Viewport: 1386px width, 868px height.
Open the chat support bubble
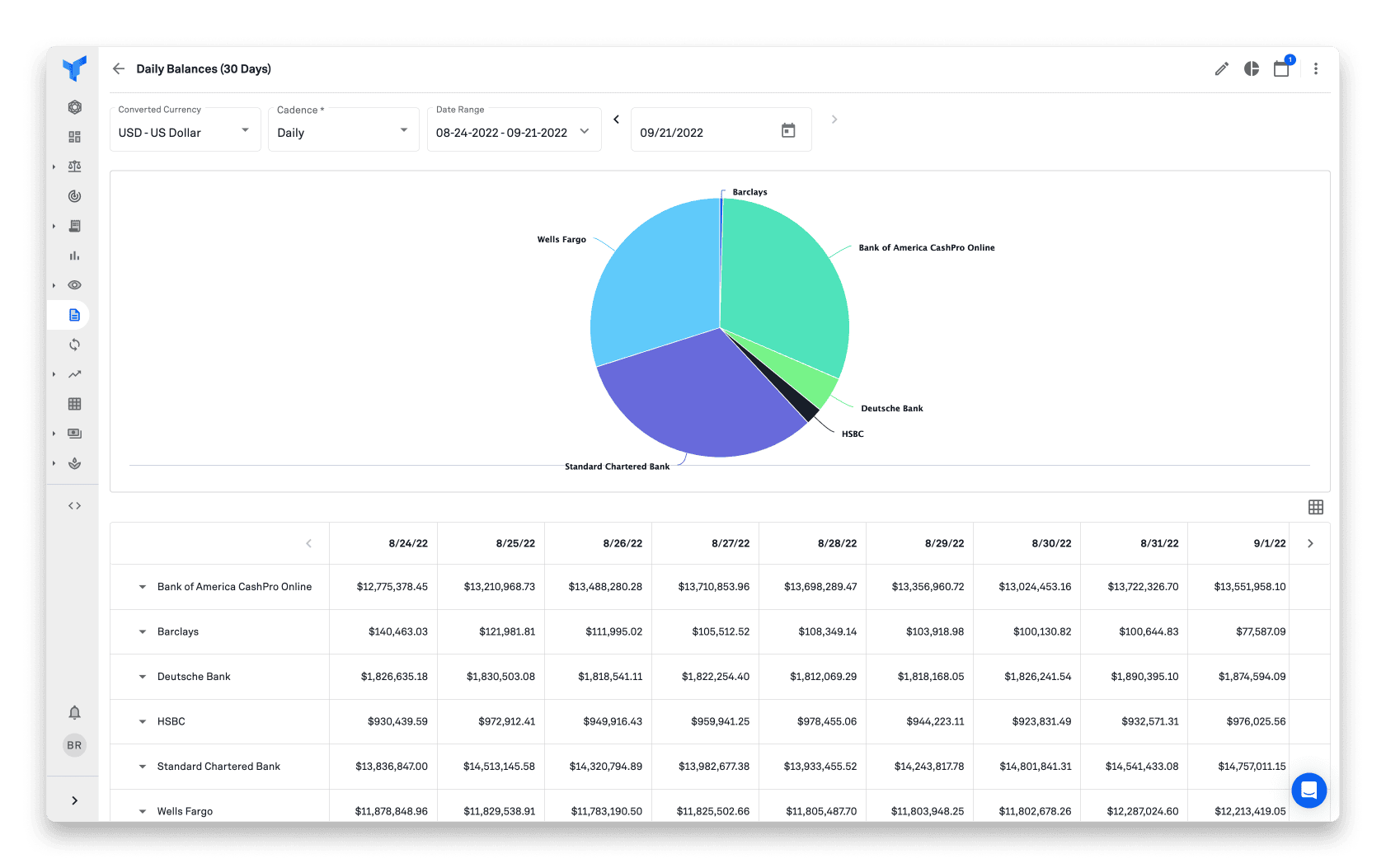1308,791
